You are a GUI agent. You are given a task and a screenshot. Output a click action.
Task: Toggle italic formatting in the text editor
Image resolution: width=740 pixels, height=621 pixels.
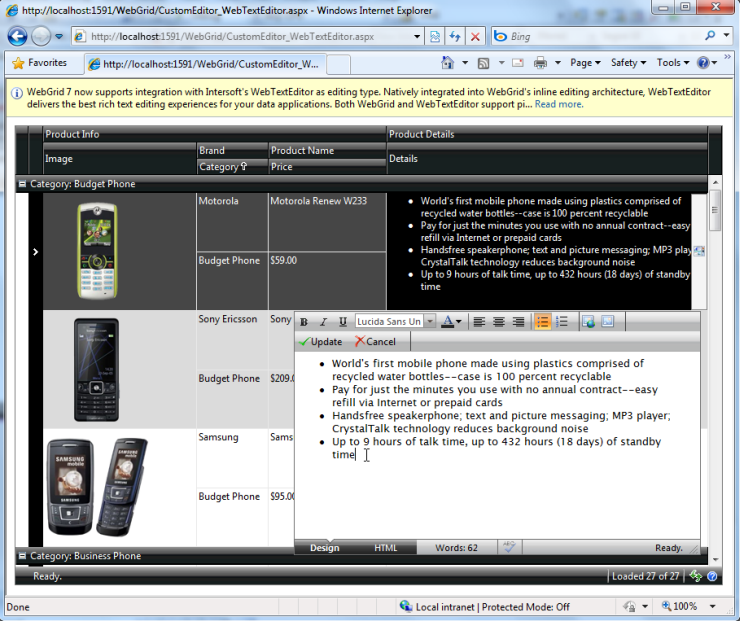click(x=323, y=322)
